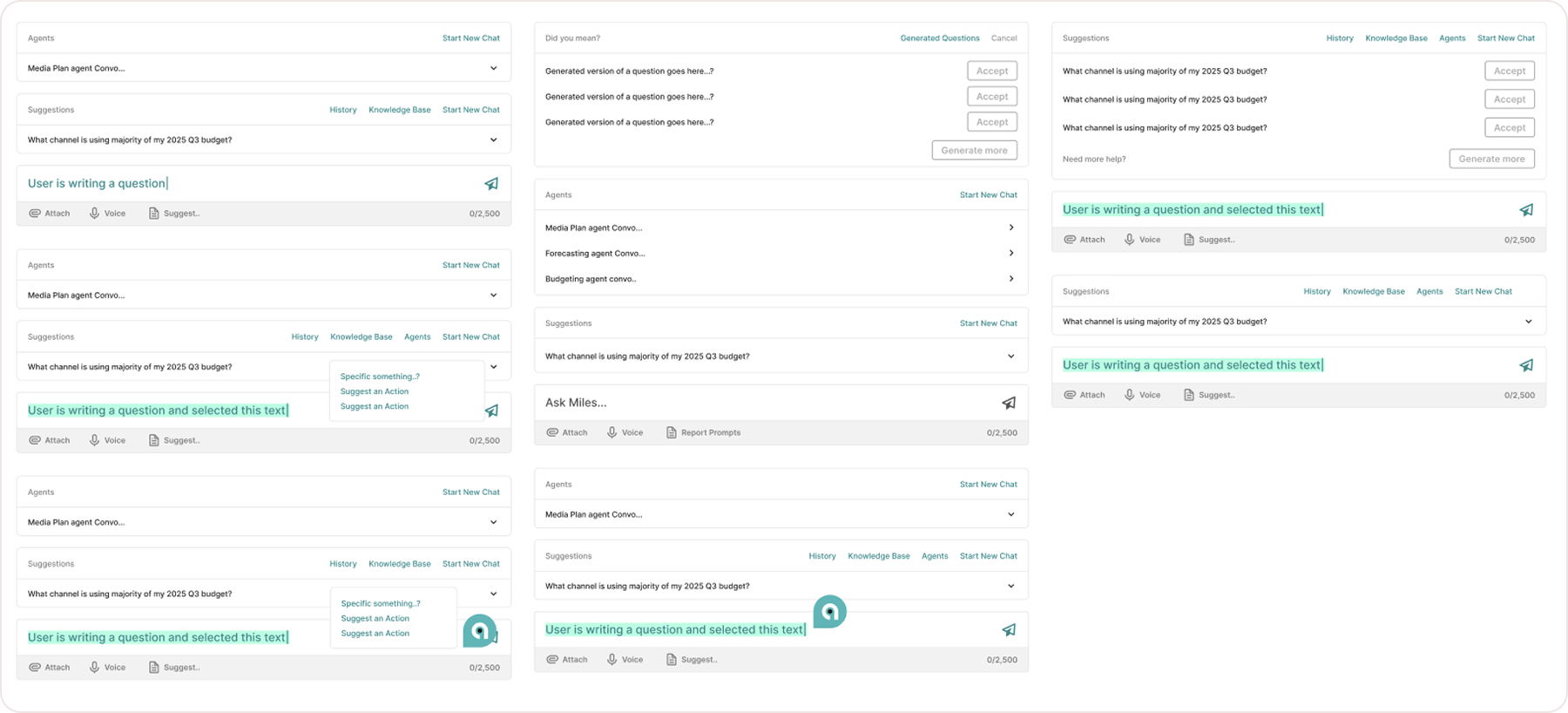Switch to Generated Questions in Did you mean panel
This screenshot has height=713, width=1568.
[939, 38]
